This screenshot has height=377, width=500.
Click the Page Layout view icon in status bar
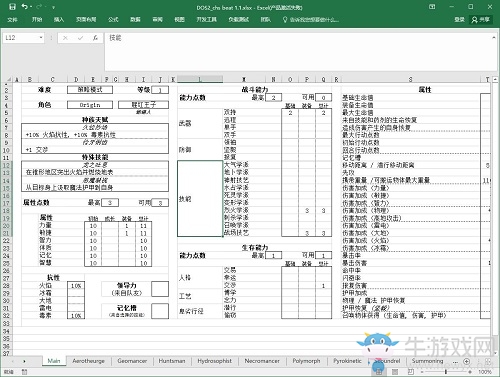pyautogui.click(x=395, y=371)
